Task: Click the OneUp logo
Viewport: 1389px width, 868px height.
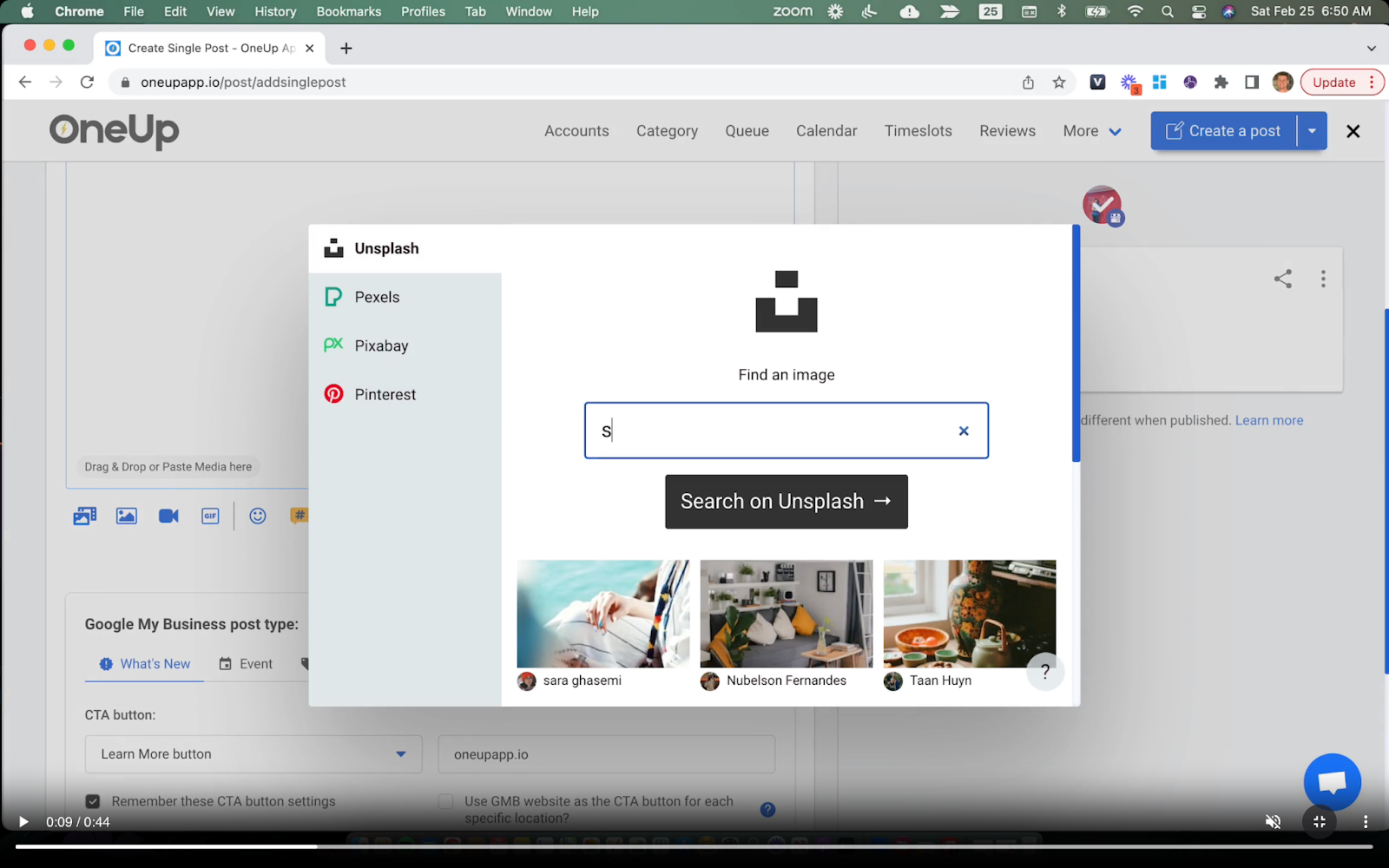Action: (x=115, y=131)
